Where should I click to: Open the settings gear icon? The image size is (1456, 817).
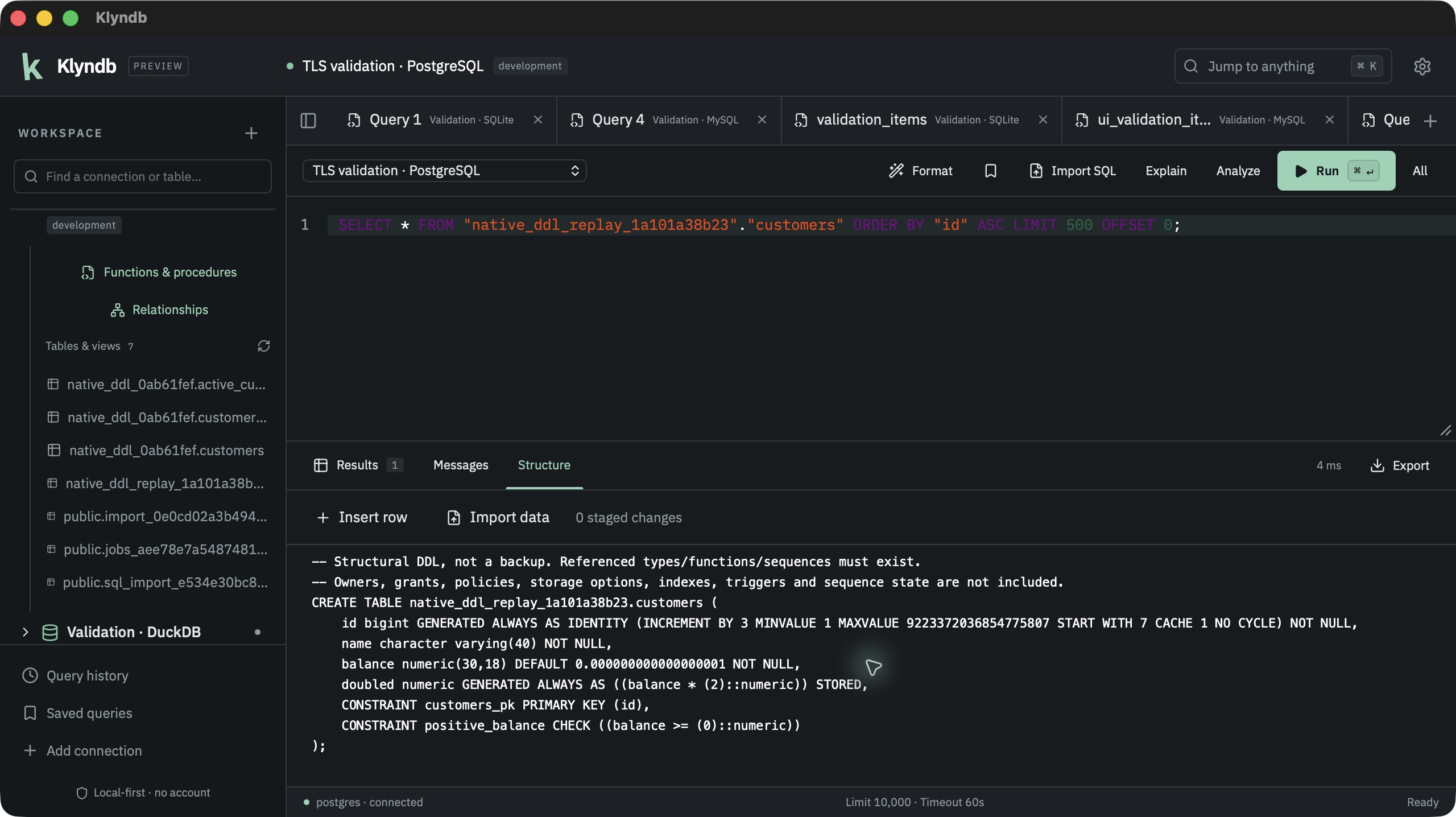1422,66
